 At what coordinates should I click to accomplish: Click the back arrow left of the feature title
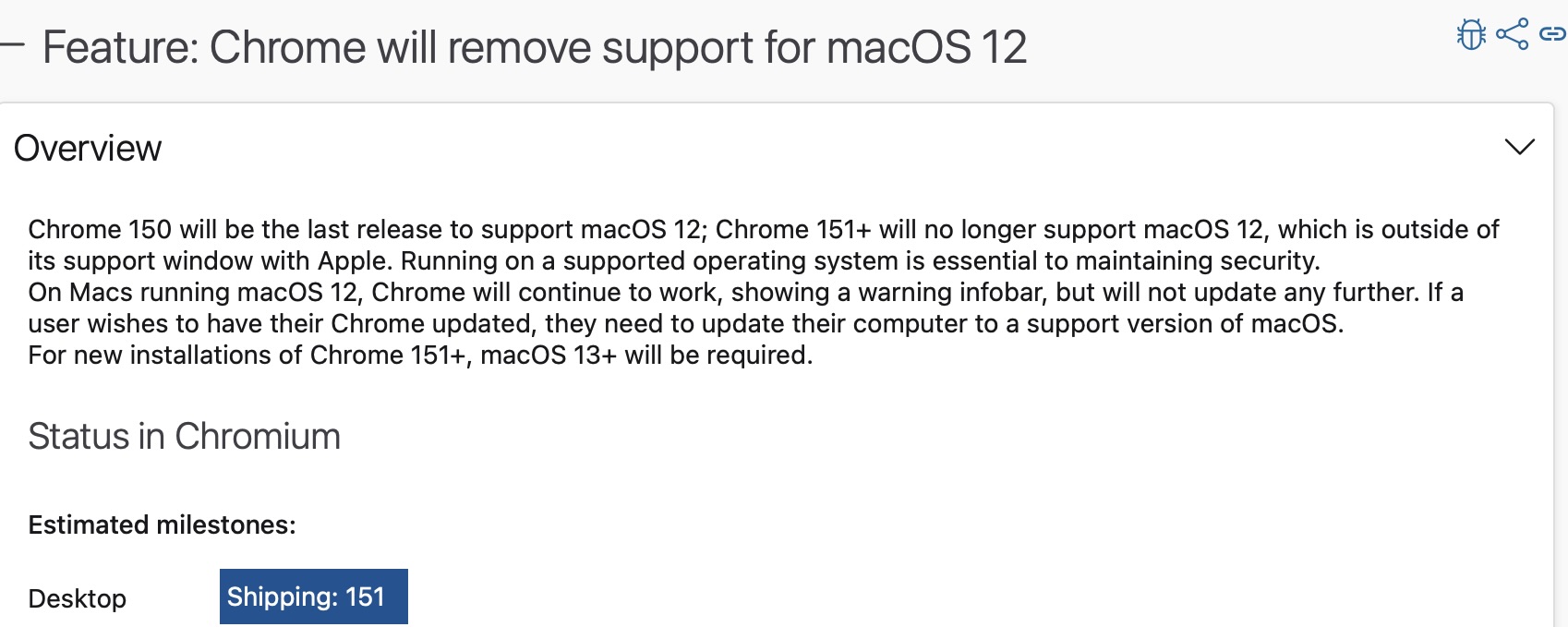click(x=11, y=46)
